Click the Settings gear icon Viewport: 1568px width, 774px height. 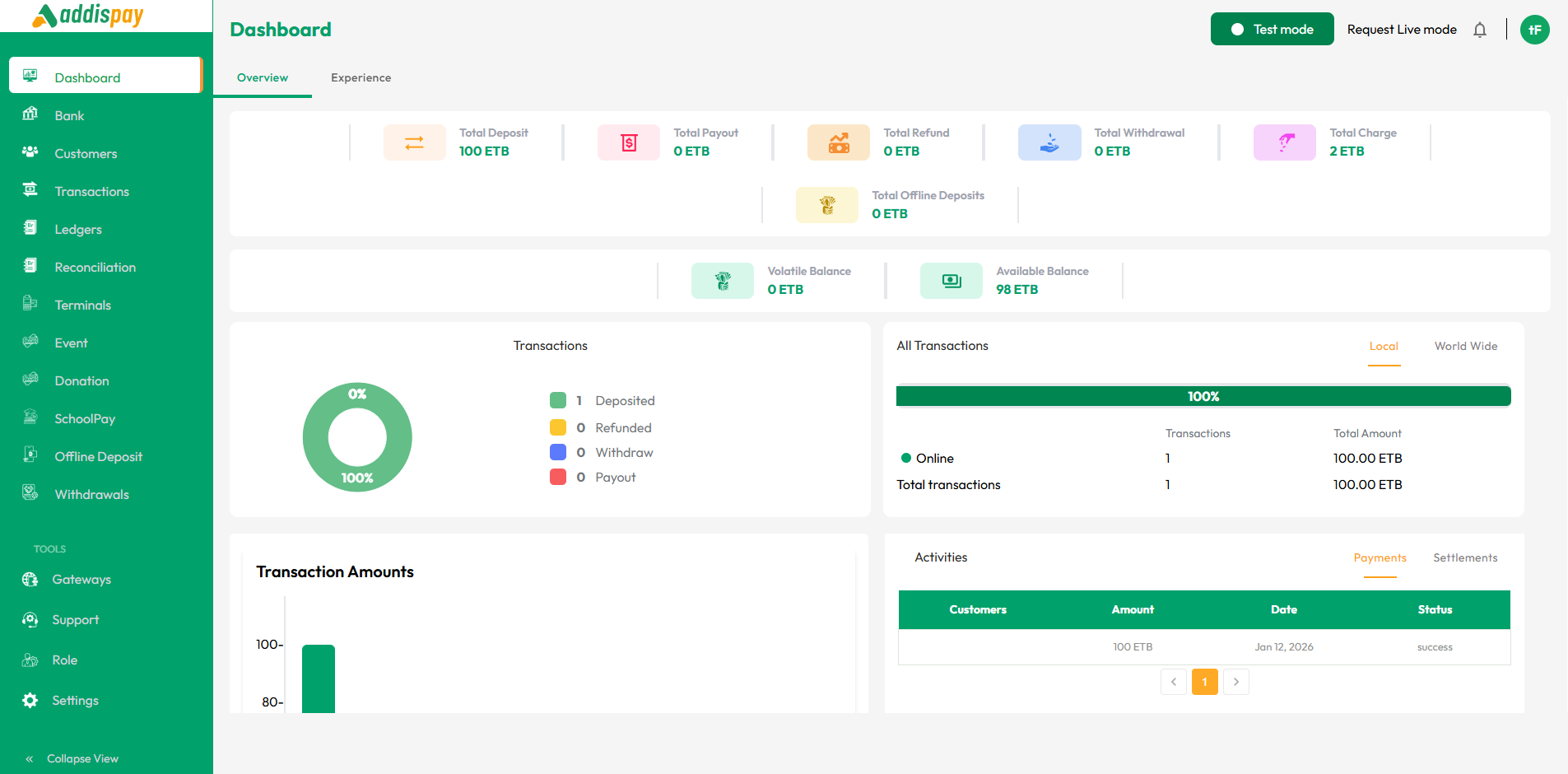[x=30, y=700]
